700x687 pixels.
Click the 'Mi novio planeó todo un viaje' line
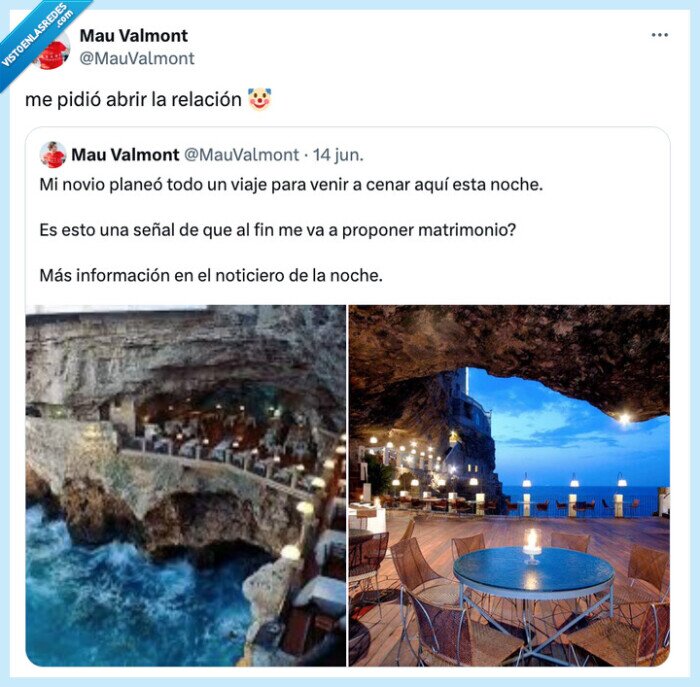(x=291, y=185)
